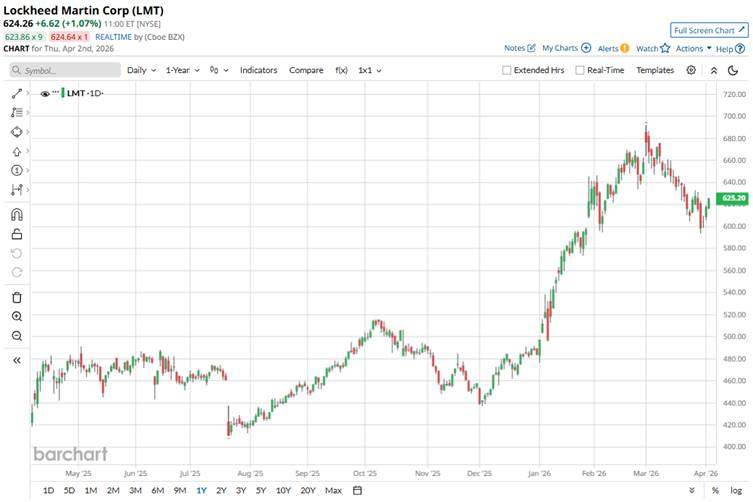Viewport: 753px width, 502px height.
Task: Click the My Charts link
Action: (x=566, y=48)
